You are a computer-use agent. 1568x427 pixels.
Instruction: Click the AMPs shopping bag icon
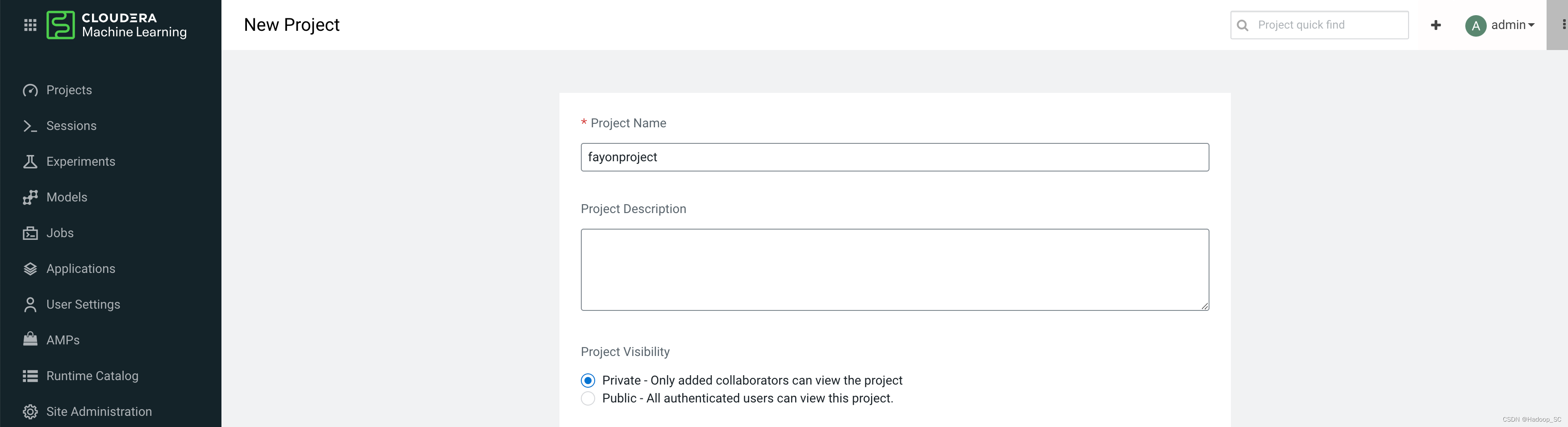pyautogui.click(x=30, y=340)
